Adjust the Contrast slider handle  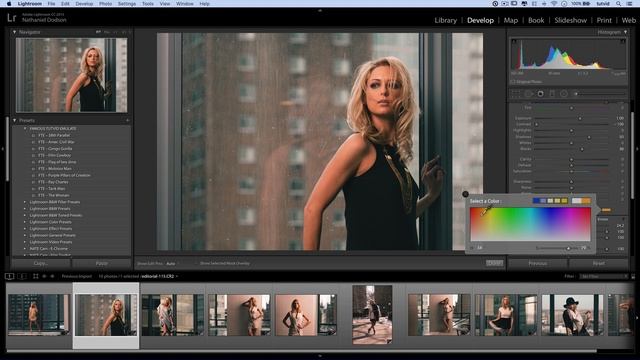(x=536, y=124)
